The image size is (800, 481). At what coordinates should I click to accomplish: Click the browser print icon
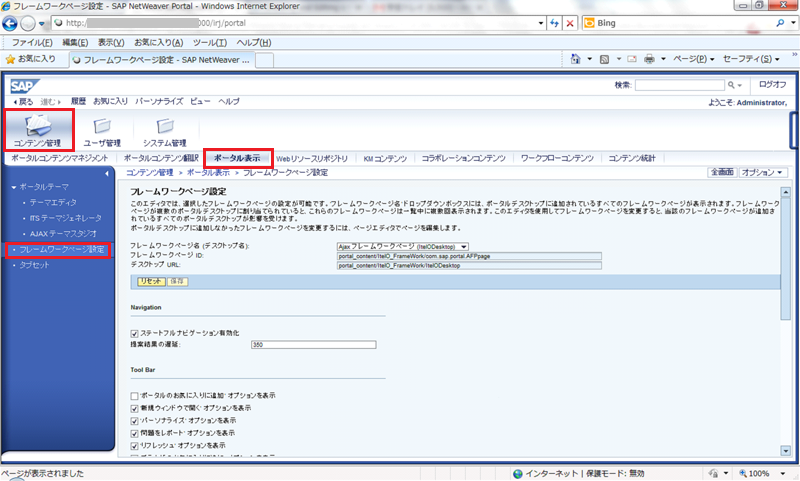coord(649,59)
